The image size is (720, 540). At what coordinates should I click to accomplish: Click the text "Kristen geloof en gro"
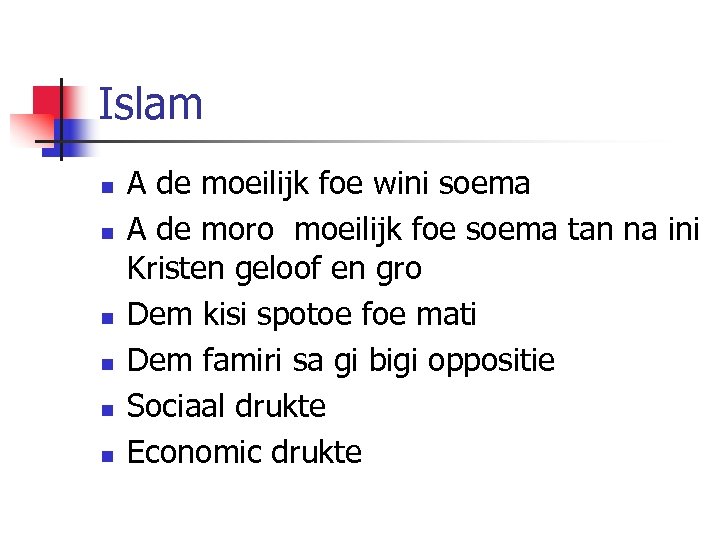point(274,269)
